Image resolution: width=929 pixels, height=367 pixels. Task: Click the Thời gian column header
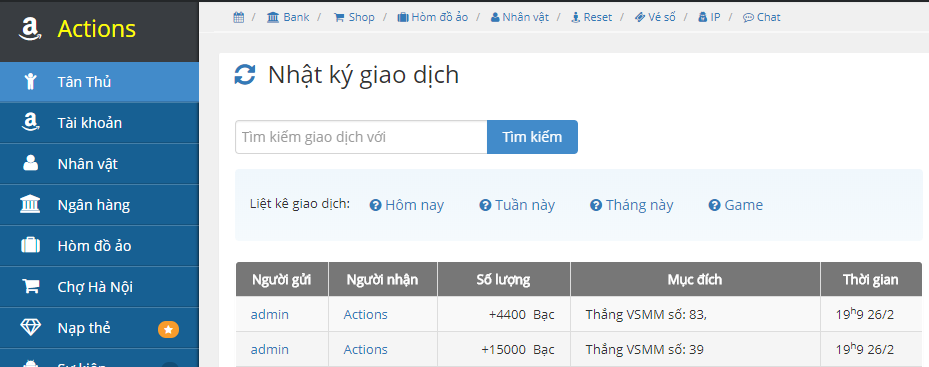[870, 279]
